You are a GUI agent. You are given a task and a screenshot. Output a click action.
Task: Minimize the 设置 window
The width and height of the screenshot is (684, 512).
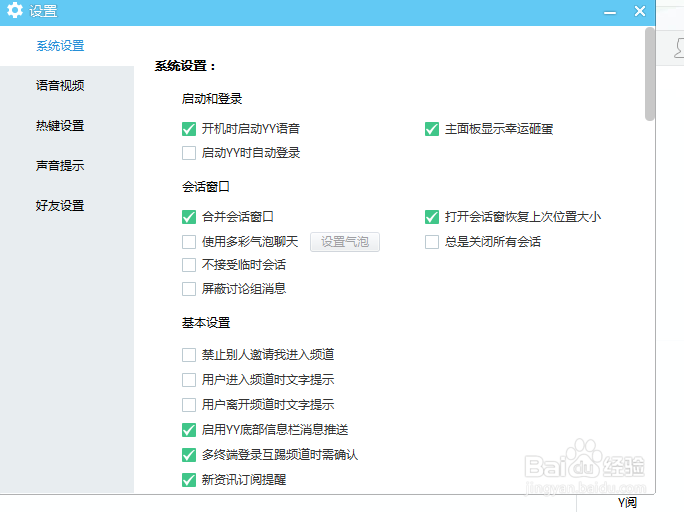[x=610, y=13]
